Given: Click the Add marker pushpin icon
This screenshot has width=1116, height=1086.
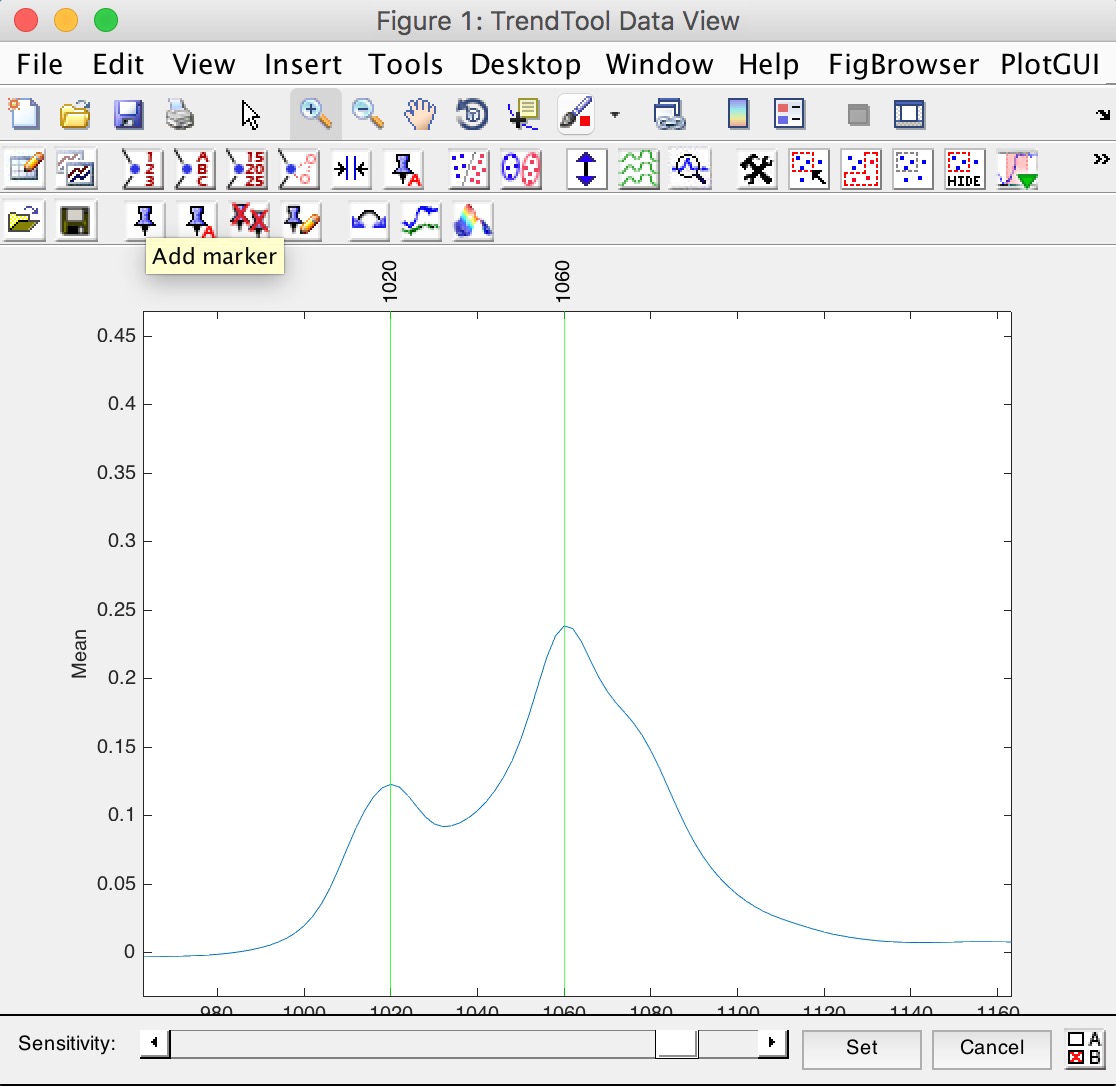Looking at the screenshot, I should click(146, 220).
